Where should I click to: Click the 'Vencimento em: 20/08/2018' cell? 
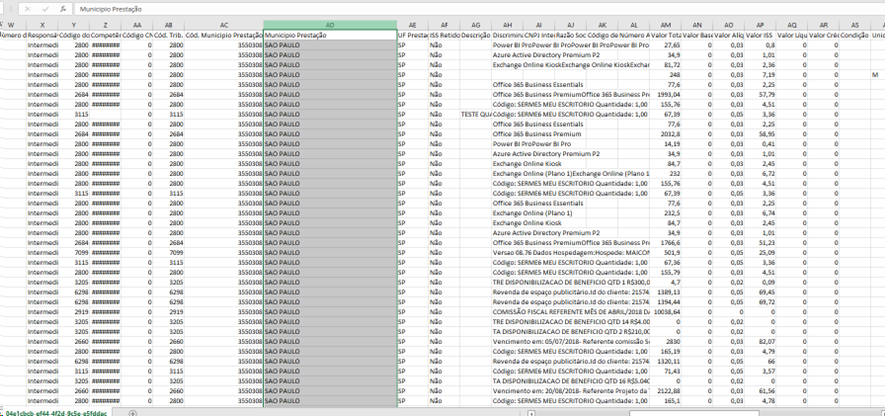[571, 391]
